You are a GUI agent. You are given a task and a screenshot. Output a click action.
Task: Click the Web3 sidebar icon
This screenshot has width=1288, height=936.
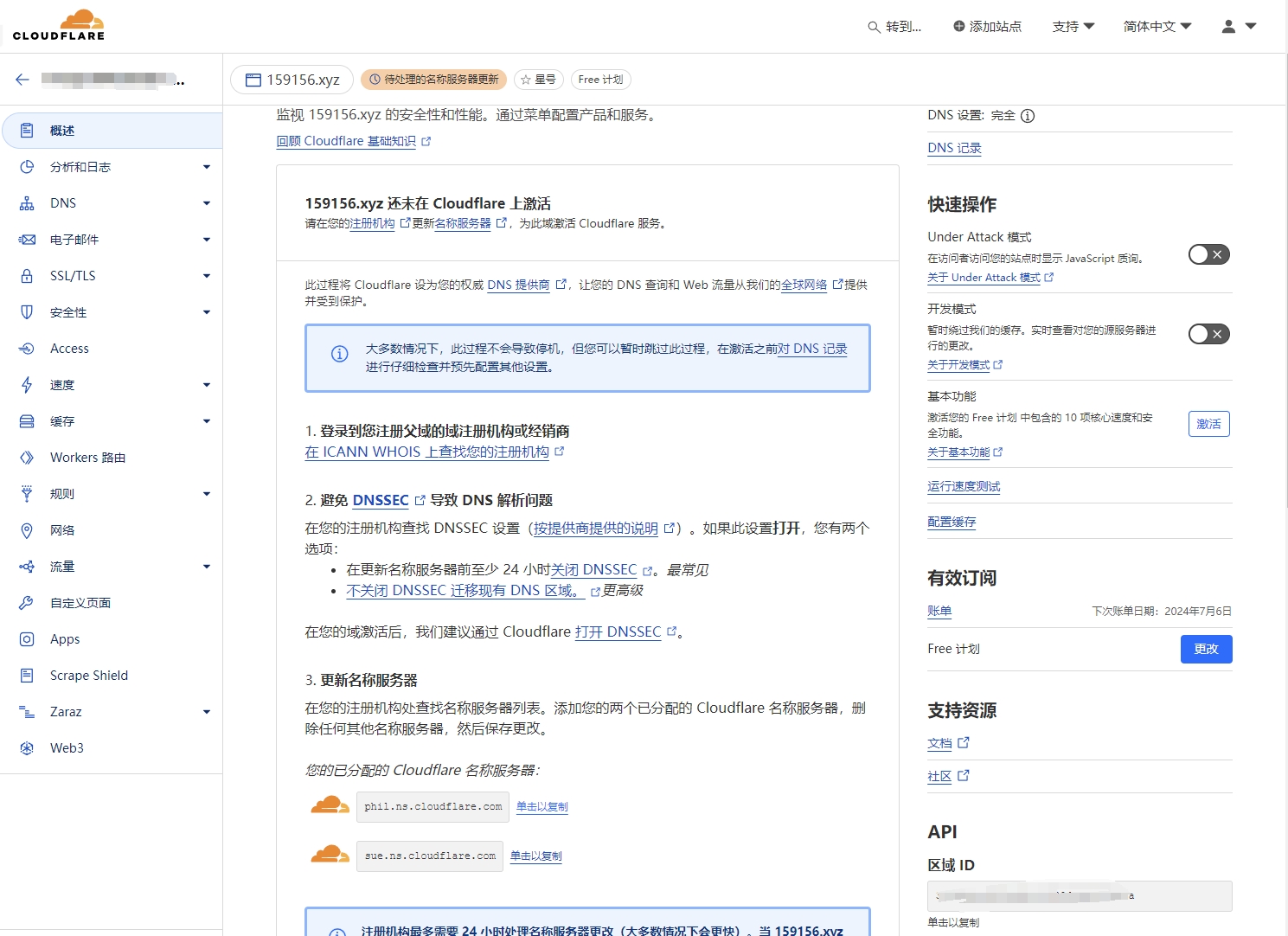point(27,748)
